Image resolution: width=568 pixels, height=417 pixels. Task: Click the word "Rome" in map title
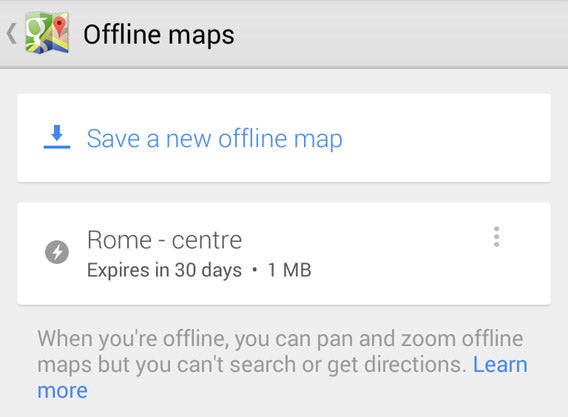120,240
